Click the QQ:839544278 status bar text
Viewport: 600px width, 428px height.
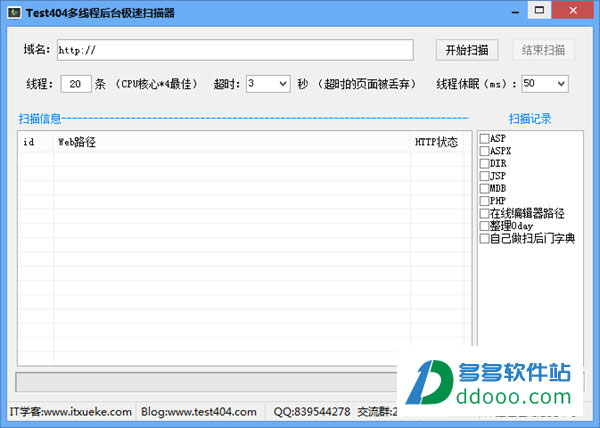pyautogui.click(x=312, y=412)
